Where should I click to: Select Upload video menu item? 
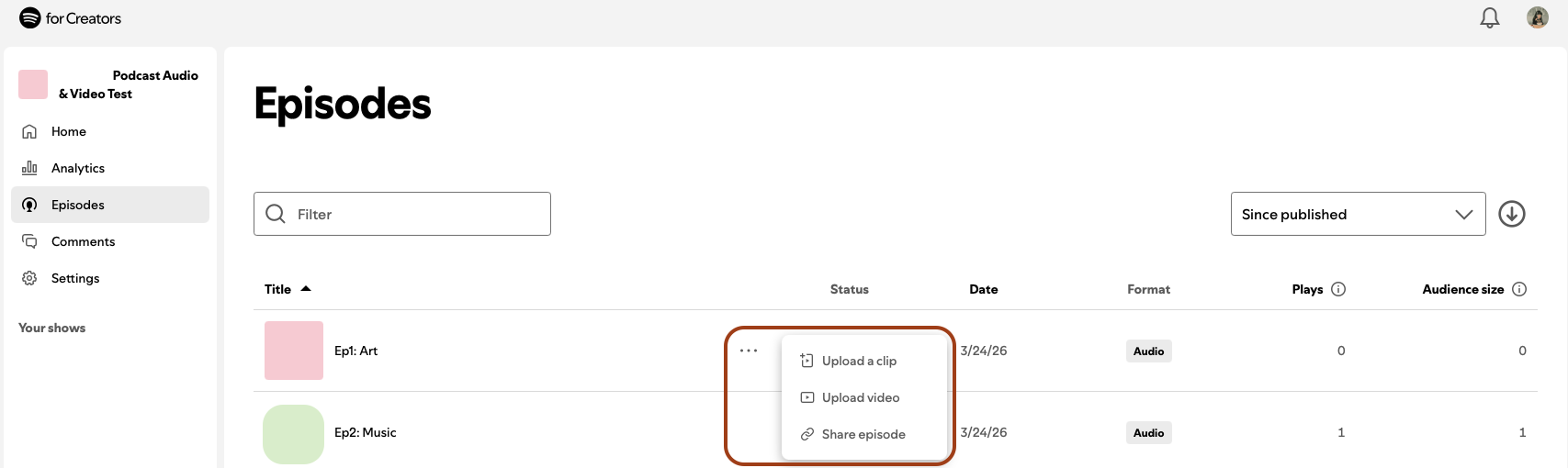863,397
